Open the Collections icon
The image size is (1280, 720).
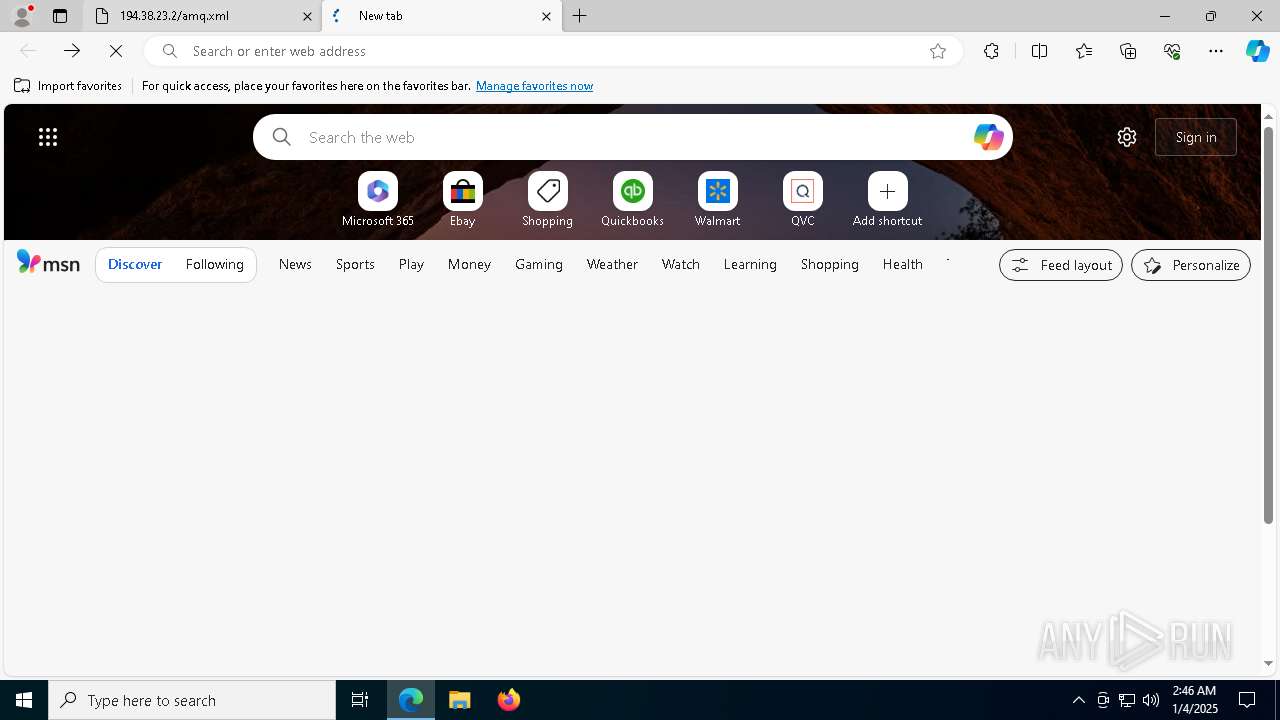click(1128, 51)
